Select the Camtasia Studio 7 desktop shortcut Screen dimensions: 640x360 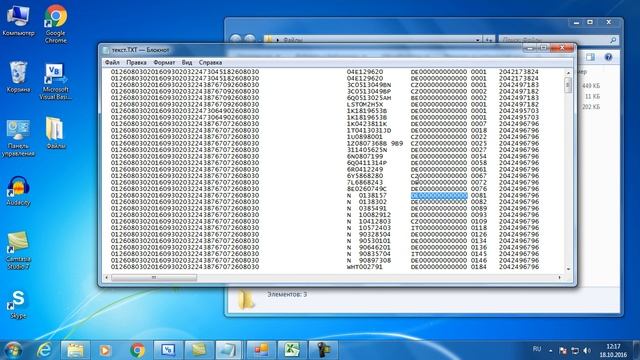pyautogui.click(x=18, y=250)
